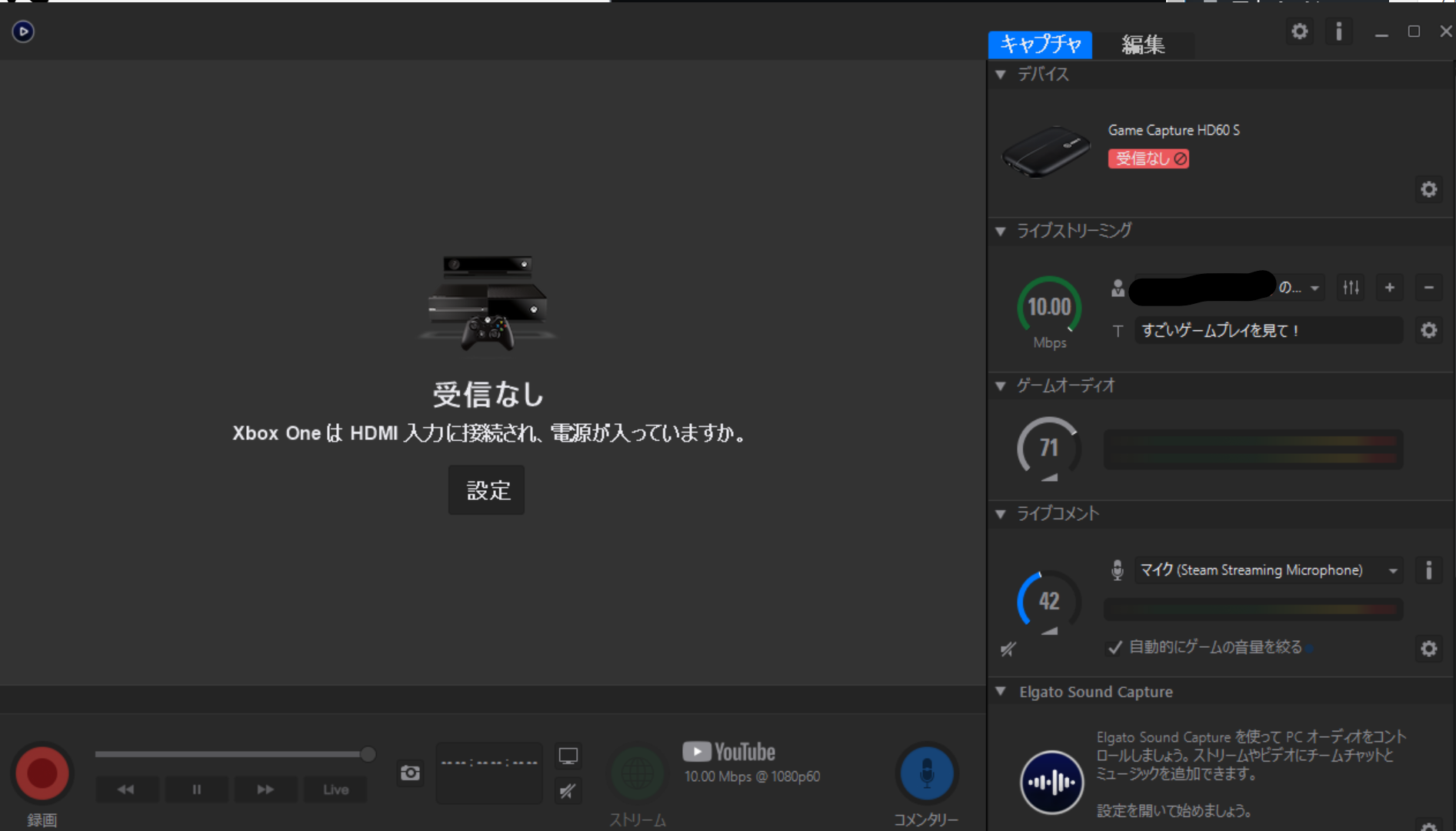Click the 10.00 Mbps bitrate dial
This screenshot has height=831, width=1456.
click(1049, 309)
